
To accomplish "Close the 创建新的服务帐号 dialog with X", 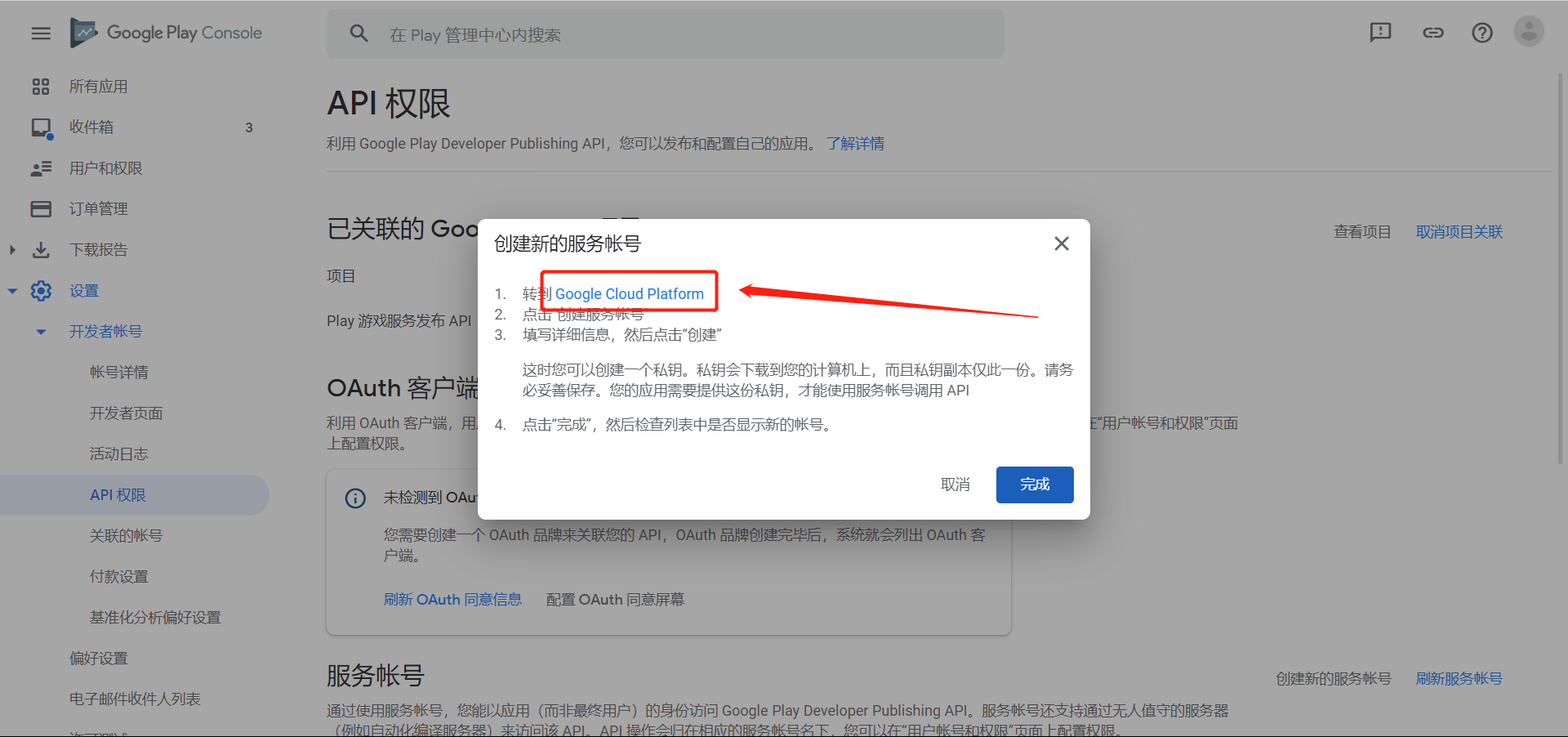I will (1062, 243).
